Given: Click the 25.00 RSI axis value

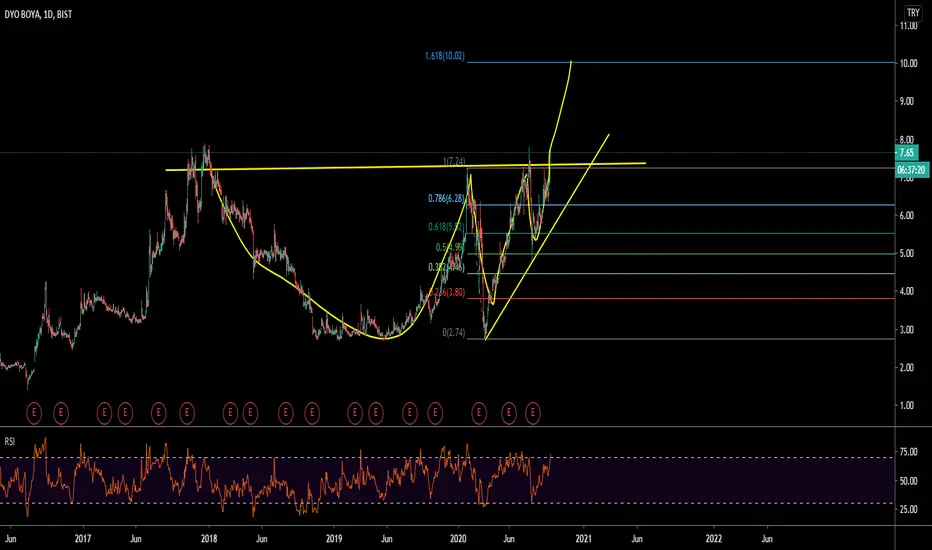Looking at the screenshot, I should 908,510.
